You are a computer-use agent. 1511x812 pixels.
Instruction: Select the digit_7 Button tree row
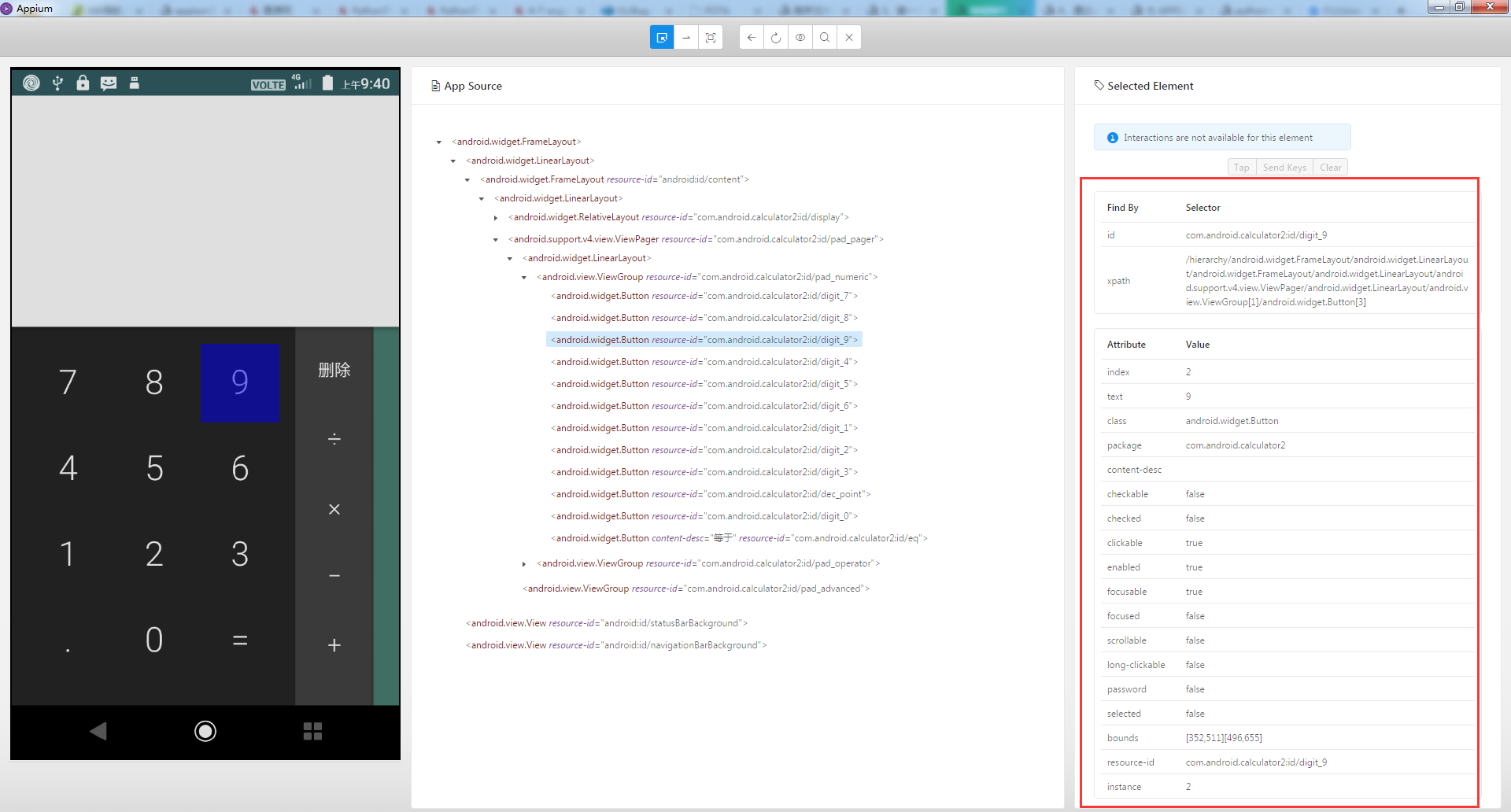pos(704,296)
